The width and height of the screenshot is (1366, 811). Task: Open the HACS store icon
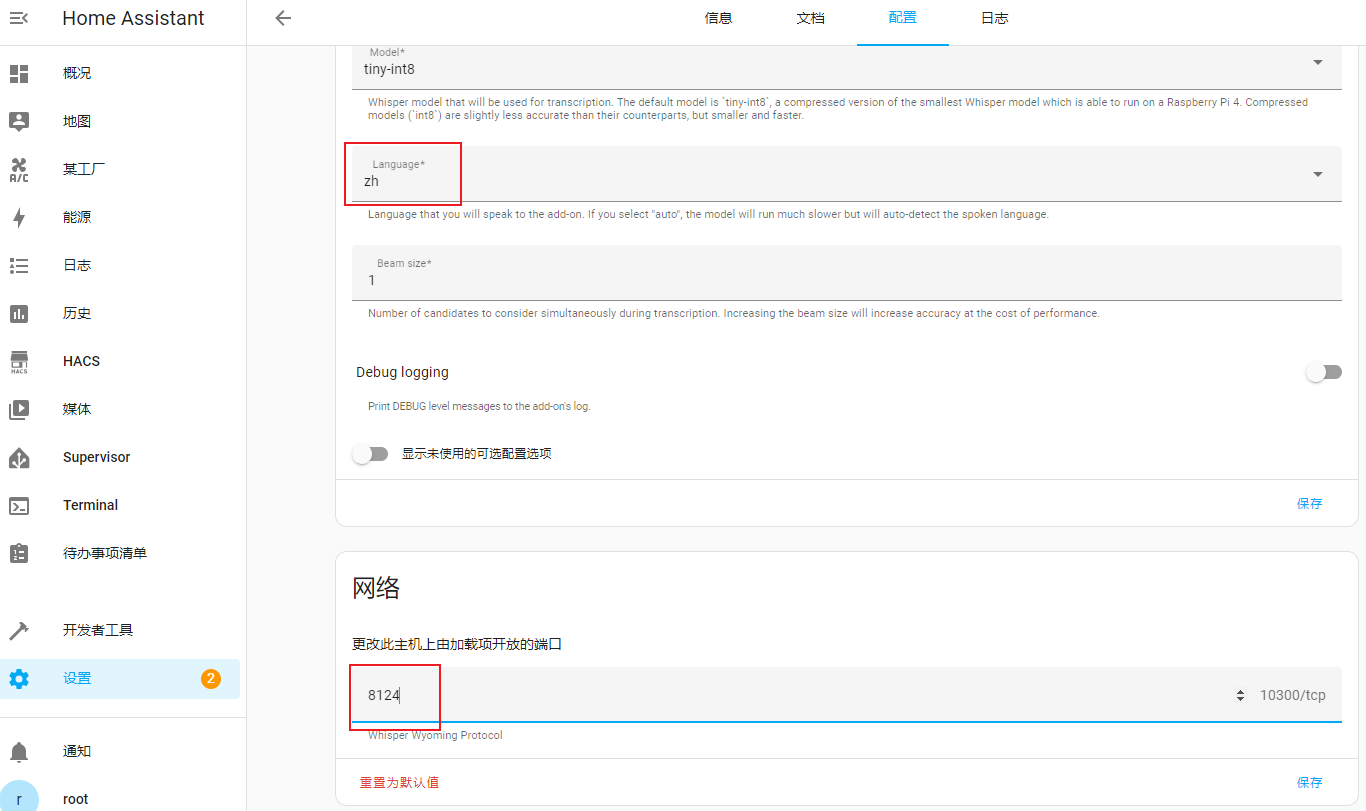tap(19, 361)
